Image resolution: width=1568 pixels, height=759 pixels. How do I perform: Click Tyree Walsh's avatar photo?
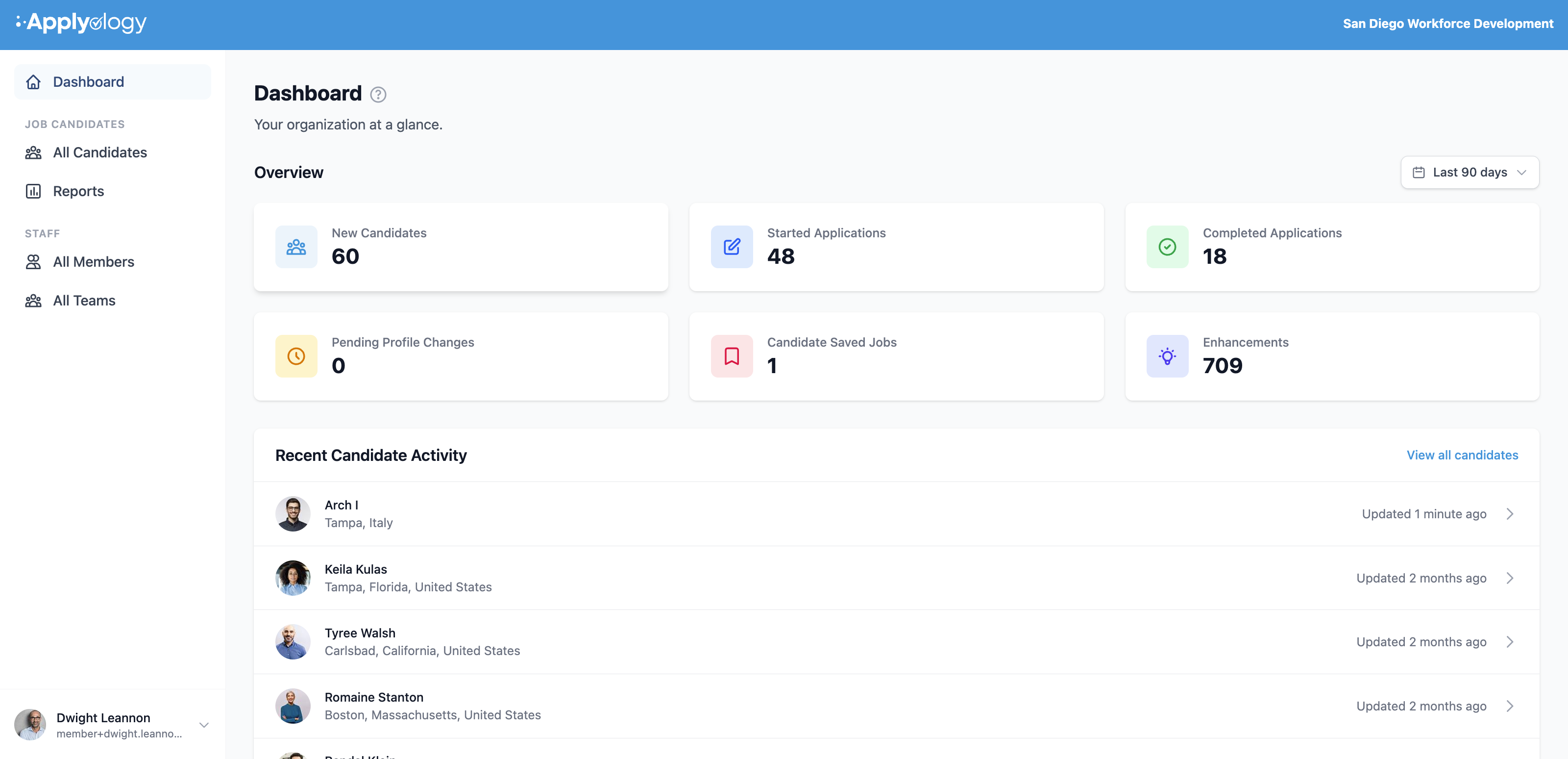(293, 642)
